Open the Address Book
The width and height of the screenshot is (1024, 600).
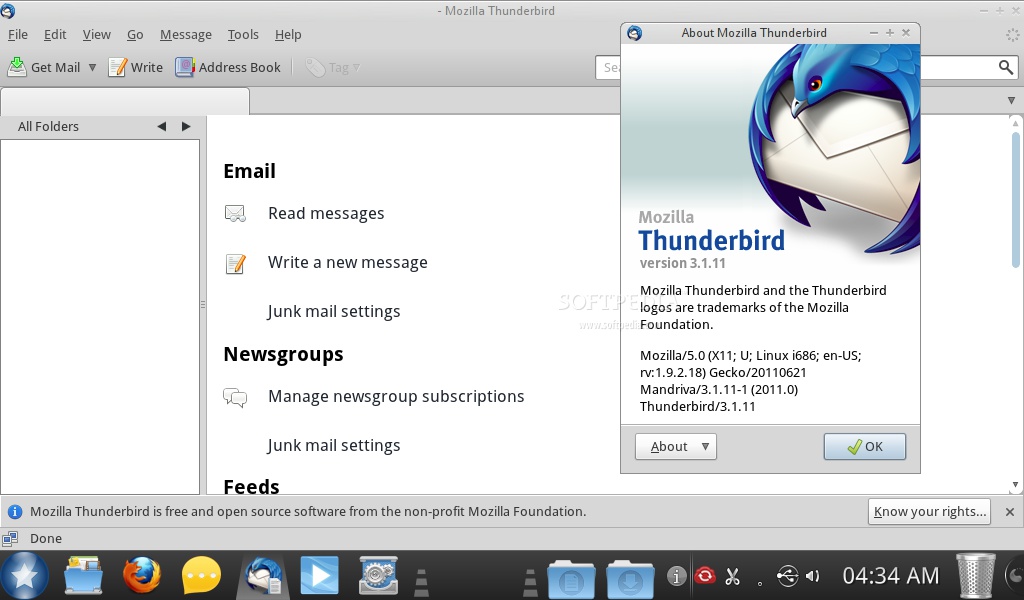228,67
